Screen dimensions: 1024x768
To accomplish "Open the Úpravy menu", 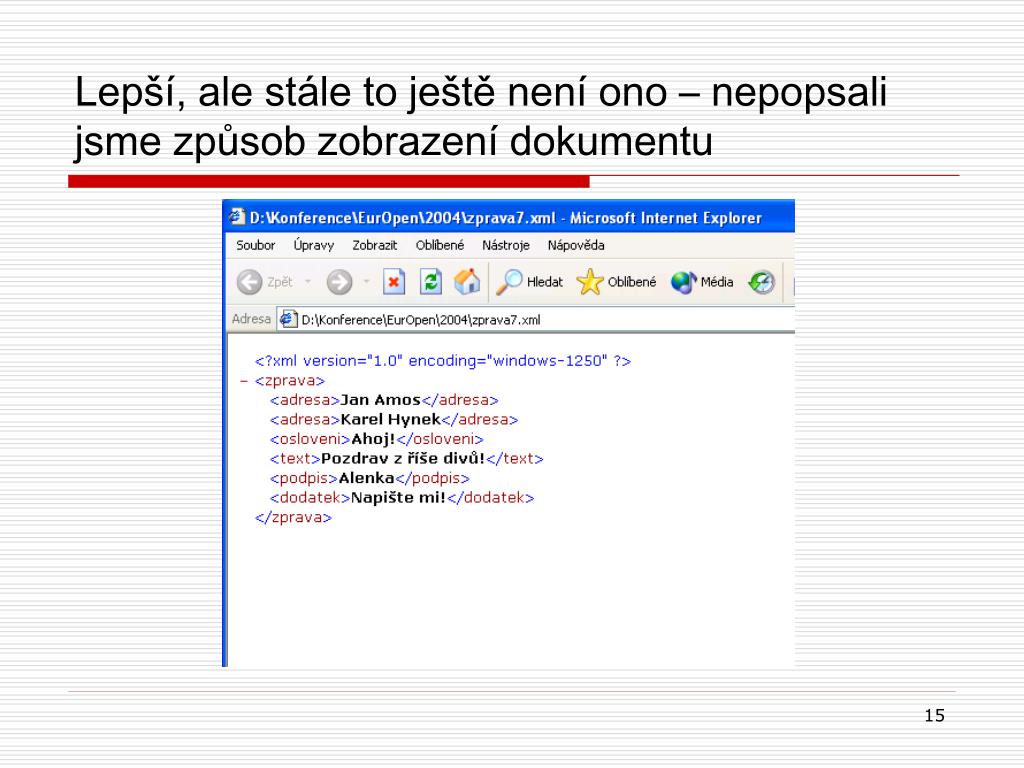I will [313, 246].
